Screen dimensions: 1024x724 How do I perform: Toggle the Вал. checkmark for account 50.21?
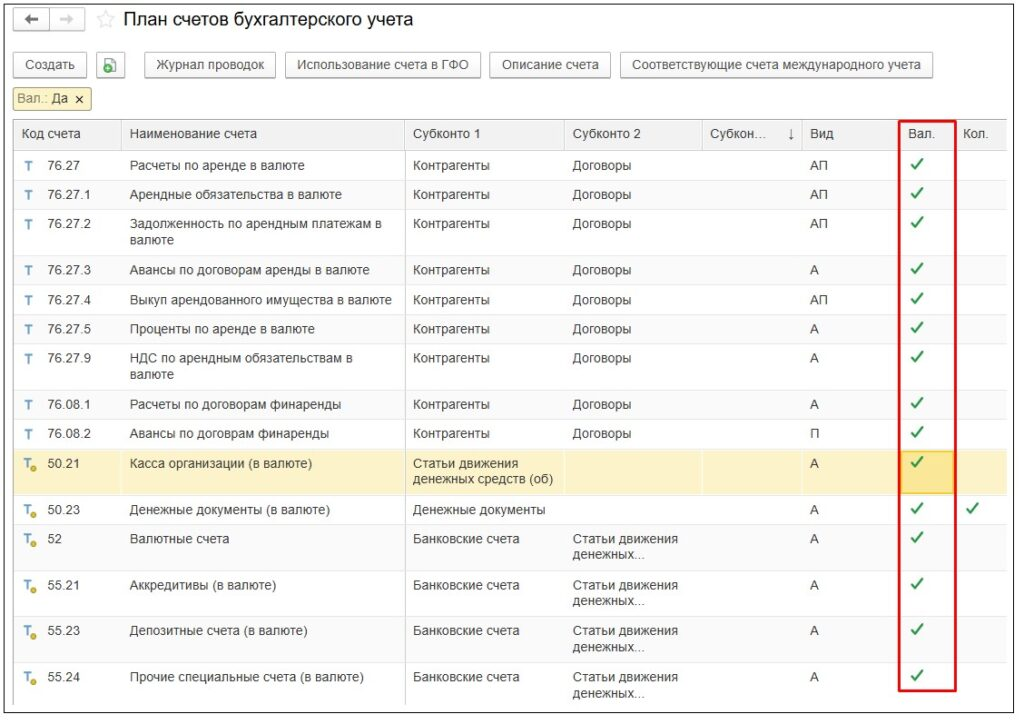[x=917, y=463]
